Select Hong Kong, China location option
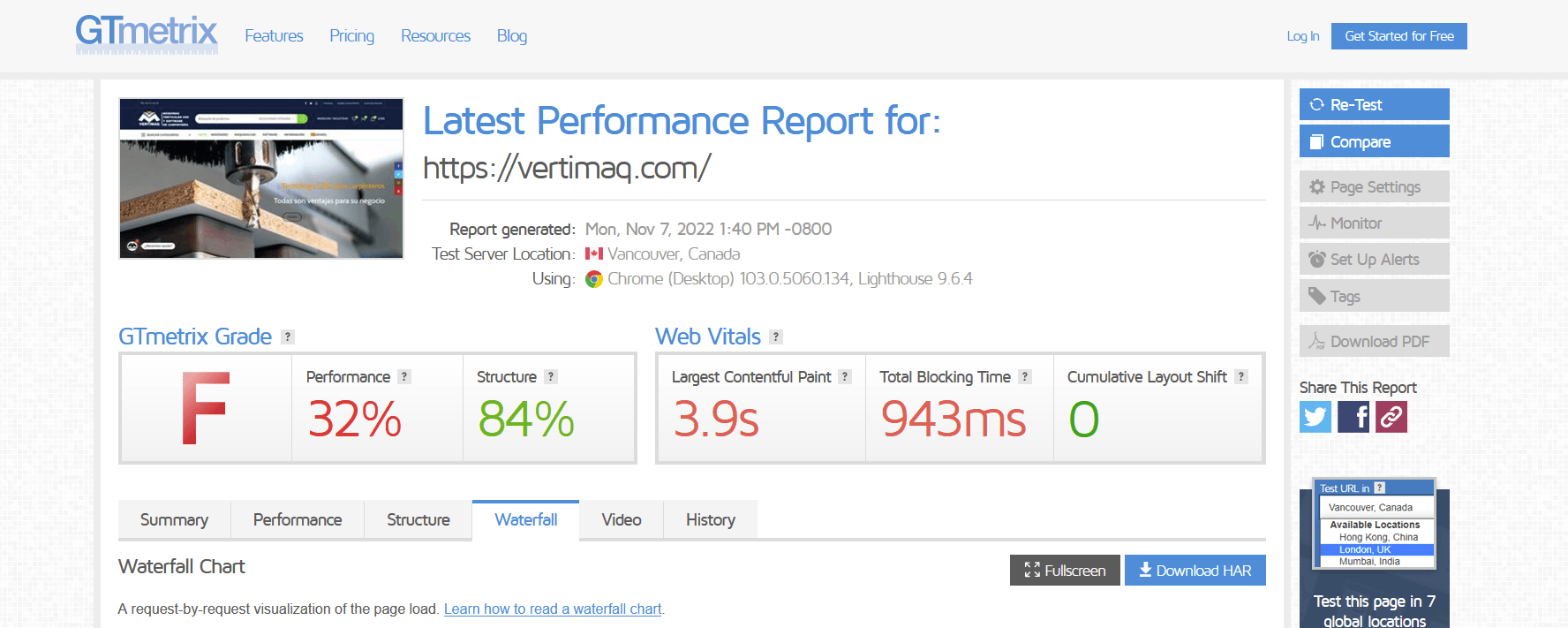Viewport: 1568px width, 628px height. coord(1378,537)
